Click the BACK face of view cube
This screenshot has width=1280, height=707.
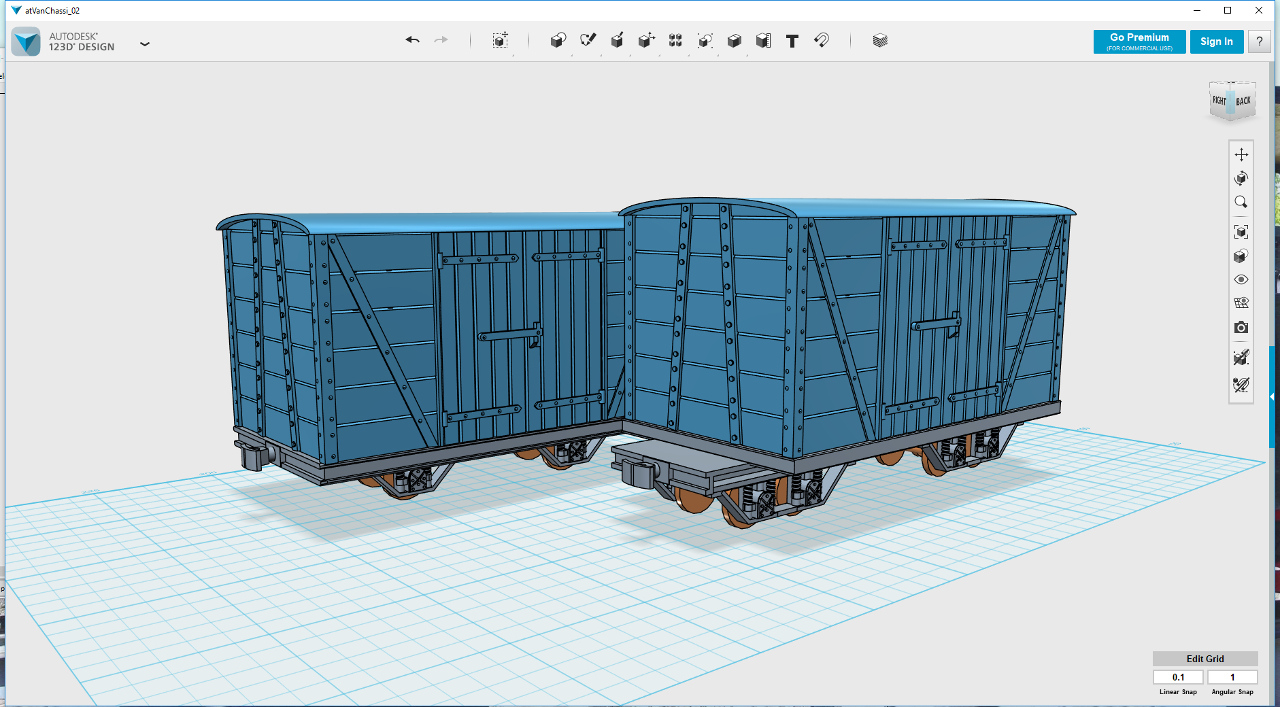click(x=1243, y=101)
